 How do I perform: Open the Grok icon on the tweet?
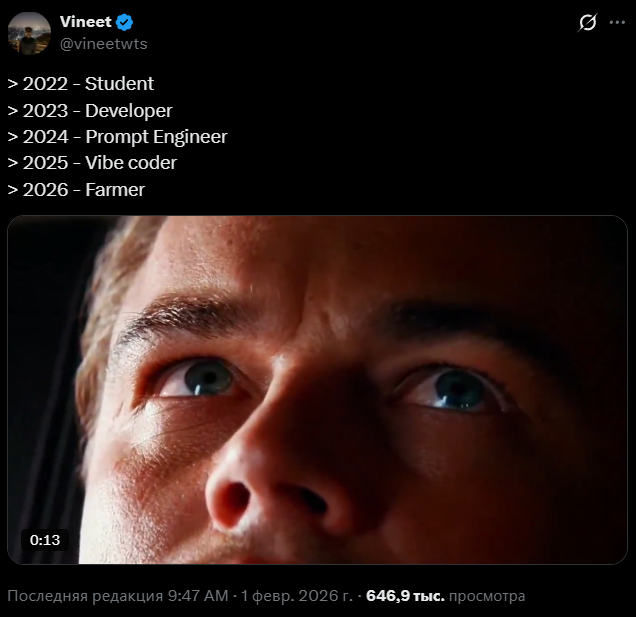tap(587, 23)
